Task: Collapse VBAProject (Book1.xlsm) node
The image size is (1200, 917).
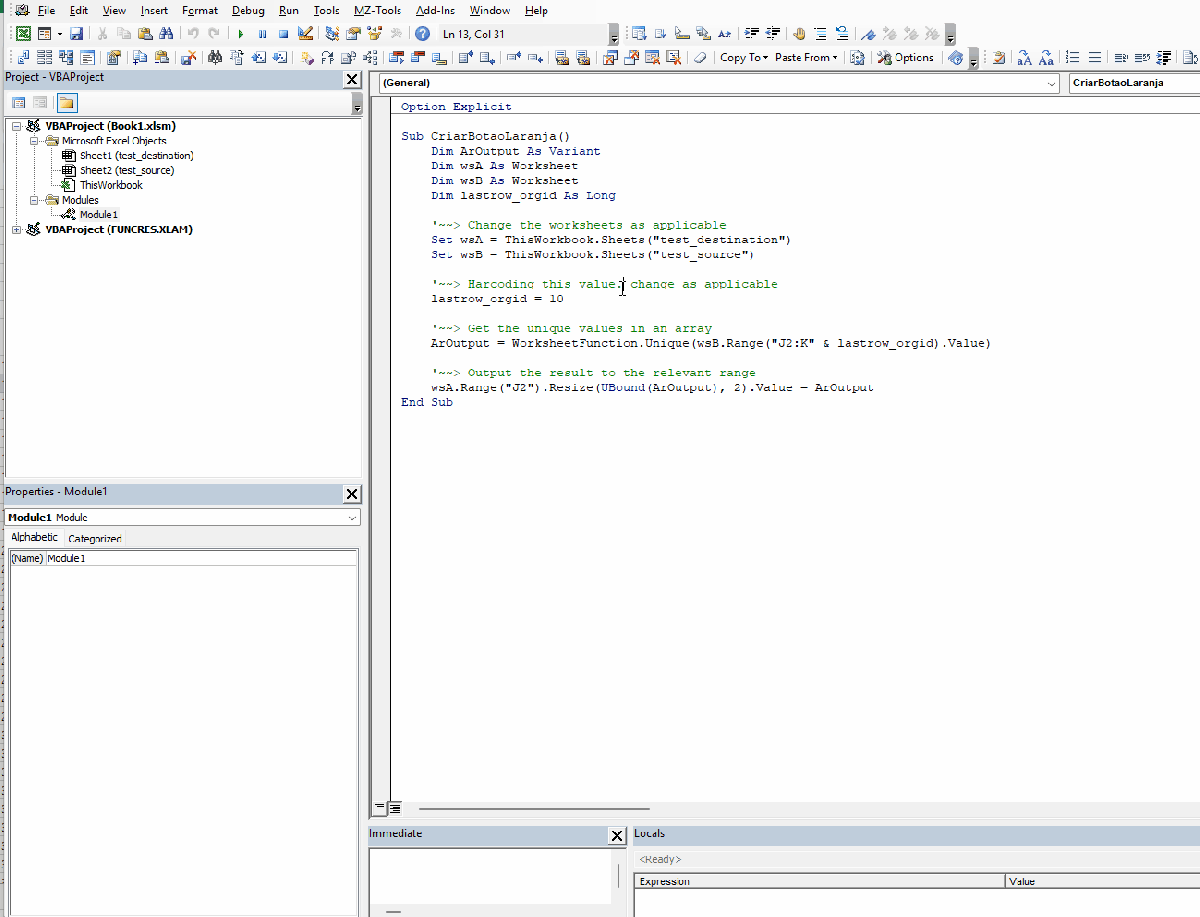Action: click(x=17, y=126)
